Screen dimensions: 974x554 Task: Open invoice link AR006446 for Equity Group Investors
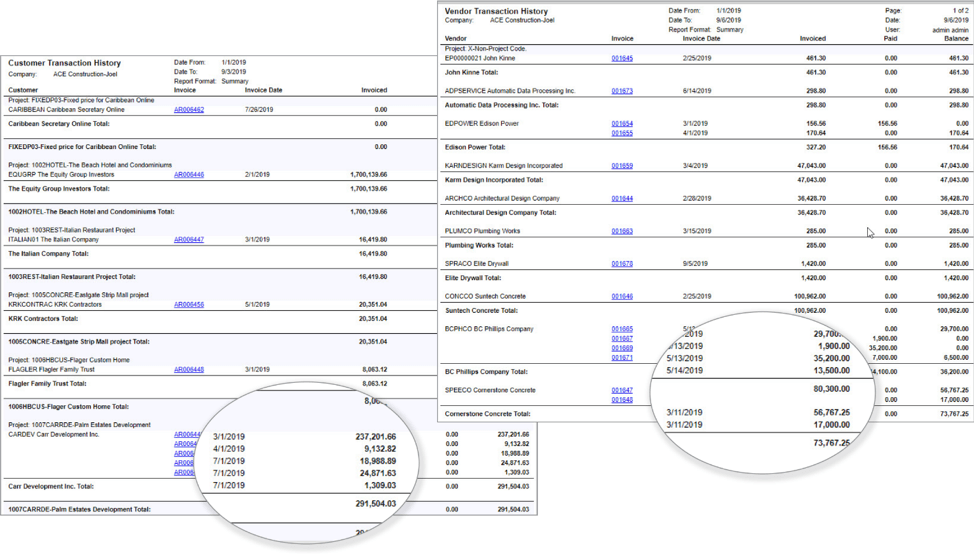point(189,175)
